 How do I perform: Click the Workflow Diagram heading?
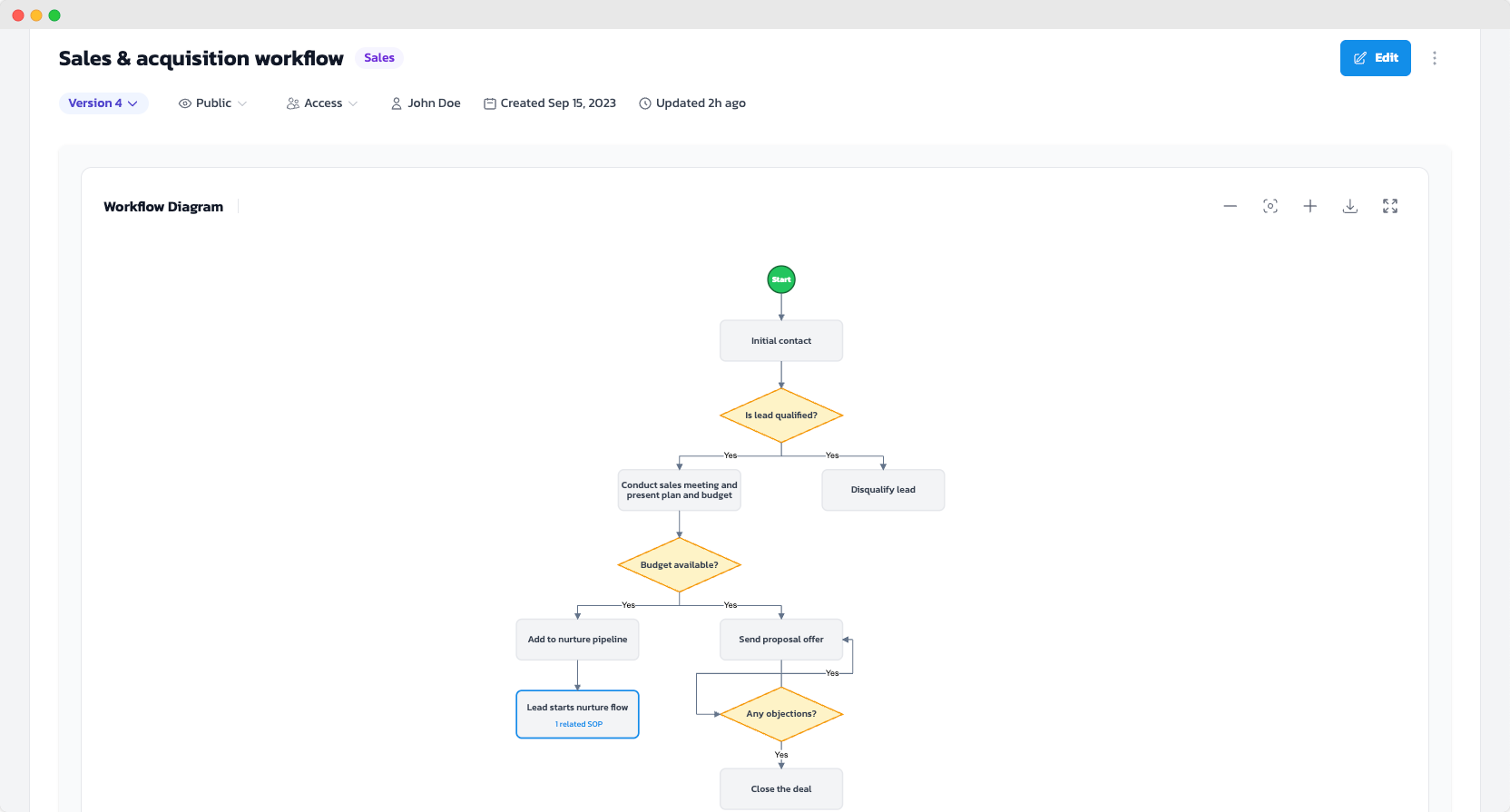click(163, 207)
